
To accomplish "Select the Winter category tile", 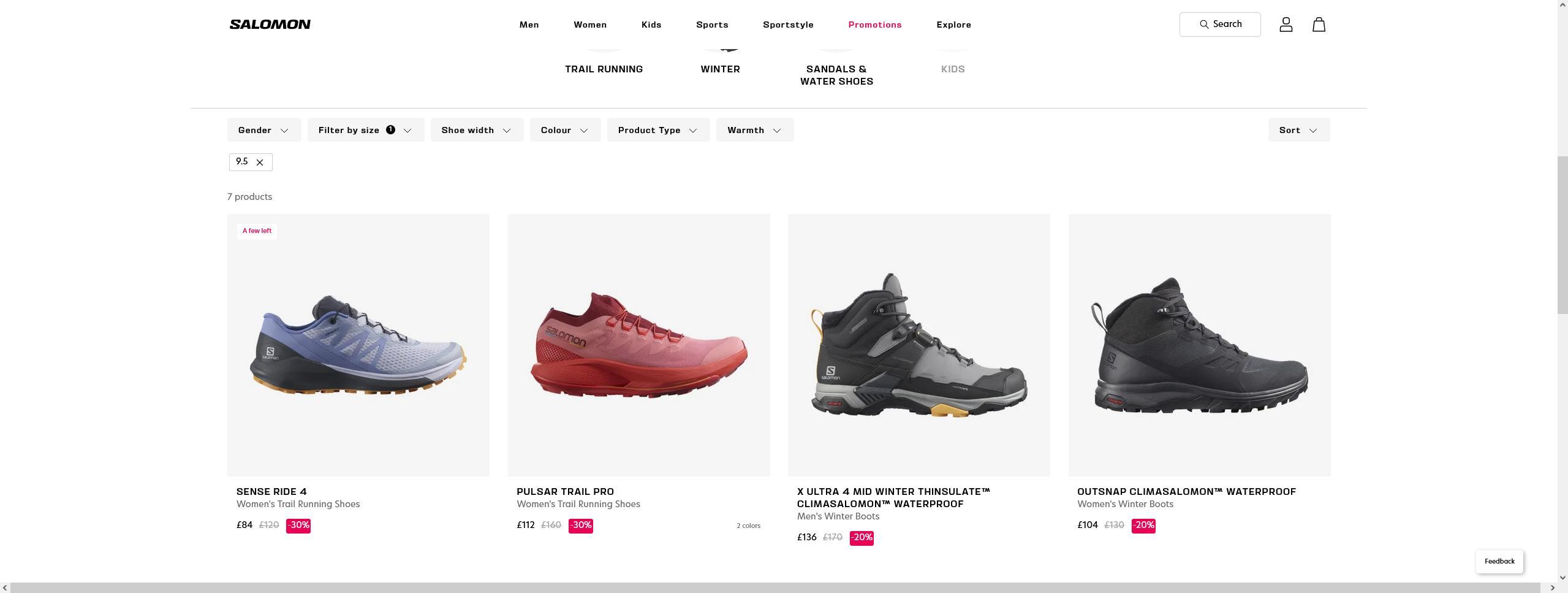I will click(720, 69).
